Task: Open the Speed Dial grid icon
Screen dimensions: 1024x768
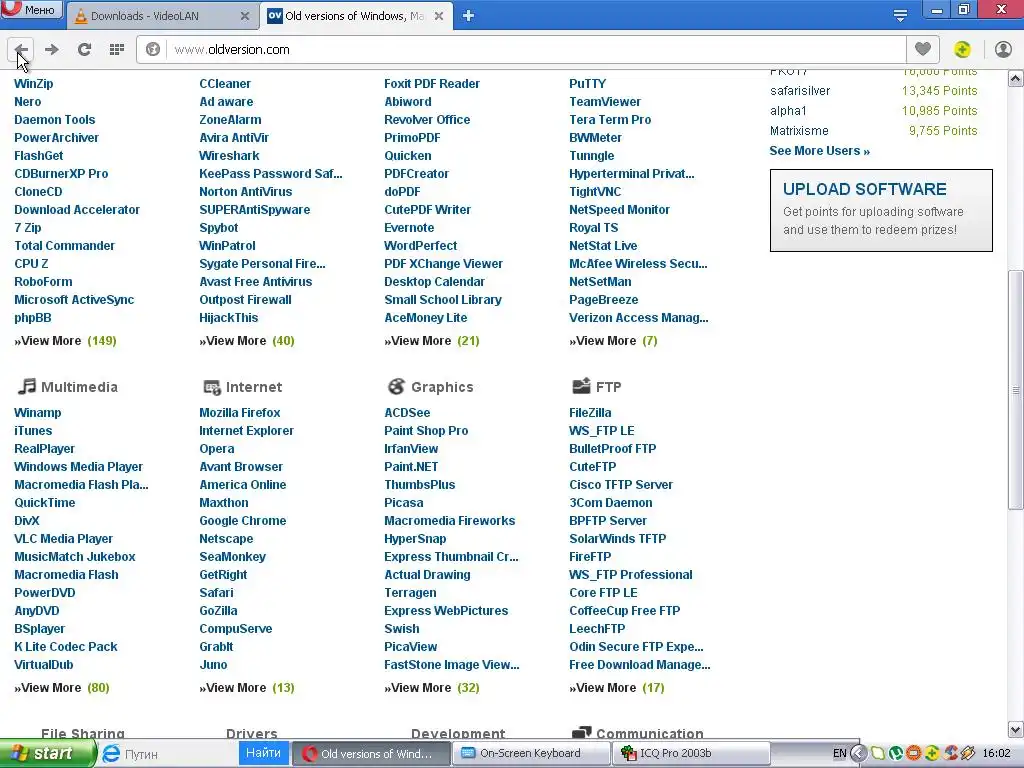Action: (117, 50)
